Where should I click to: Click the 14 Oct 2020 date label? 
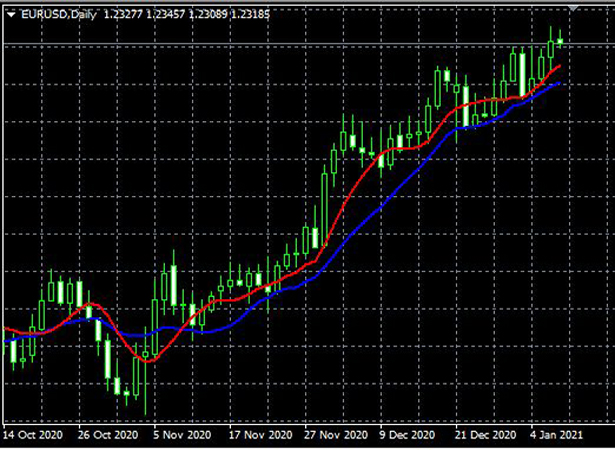(33, 435)
